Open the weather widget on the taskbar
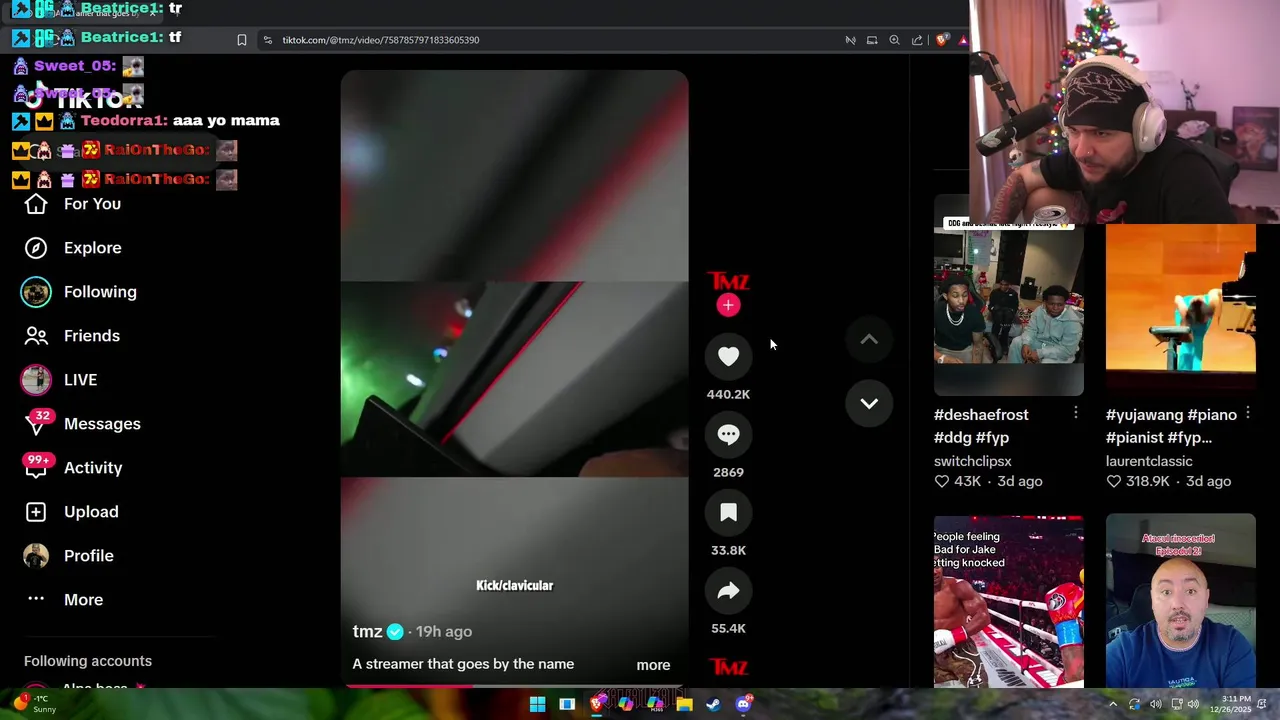This screenshot has width=1280, height=720. tap(32, 704)
